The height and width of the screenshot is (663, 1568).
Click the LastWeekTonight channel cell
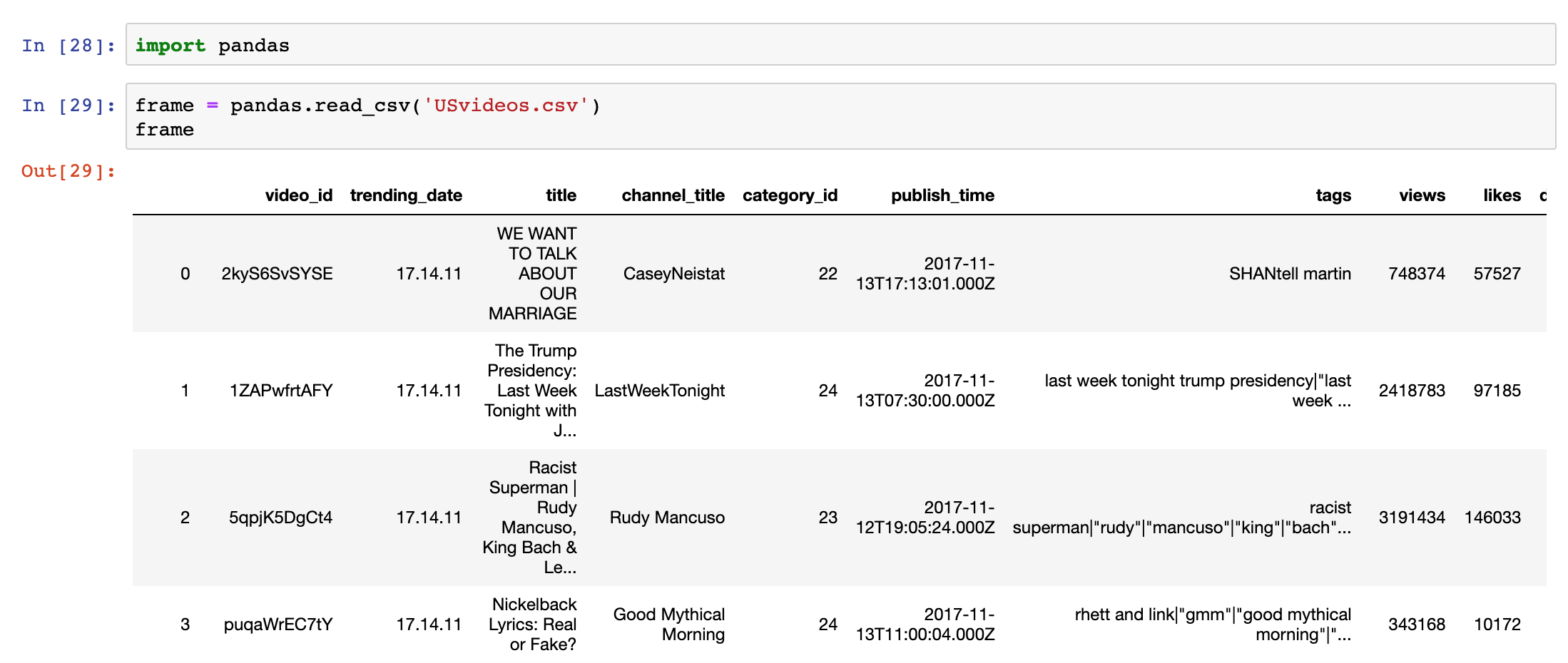(x=659, y=391)
